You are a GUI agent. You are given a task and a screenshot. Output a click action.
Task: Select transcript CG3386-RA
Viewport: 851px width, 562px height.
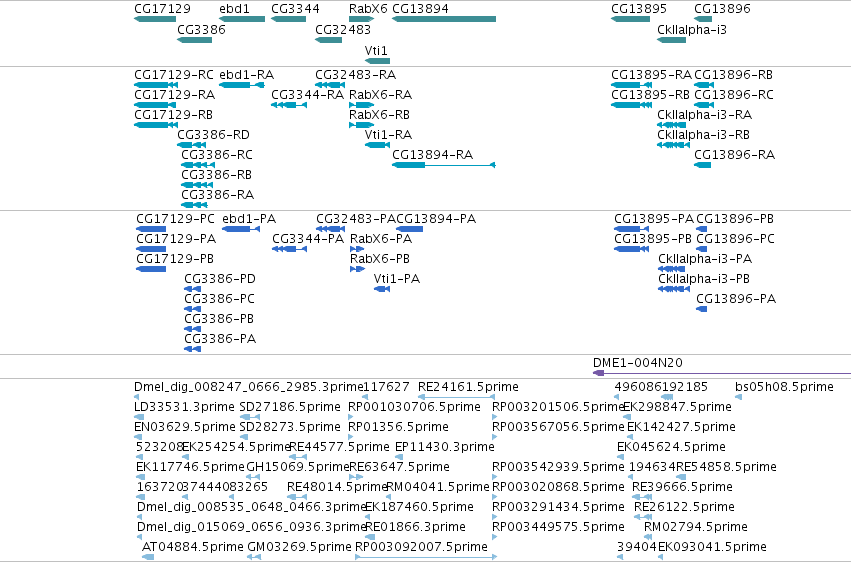194,205
